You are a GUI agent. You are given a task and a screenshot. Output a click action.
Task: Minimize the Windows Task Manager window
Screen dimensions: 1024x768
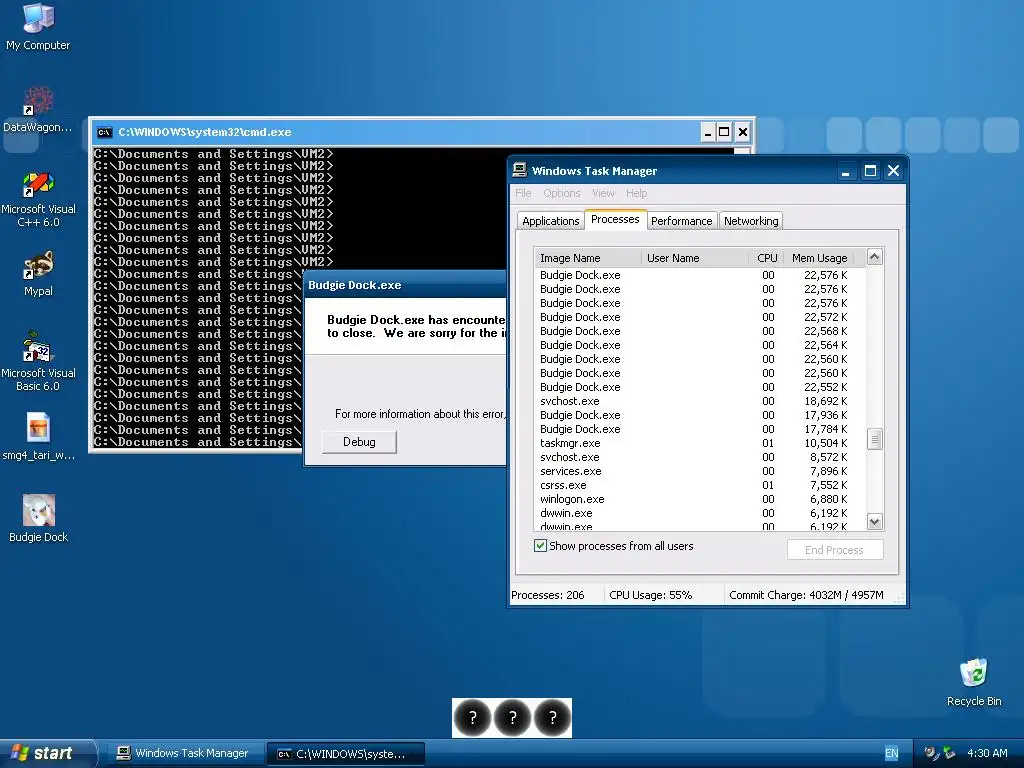tap(846, 171)
